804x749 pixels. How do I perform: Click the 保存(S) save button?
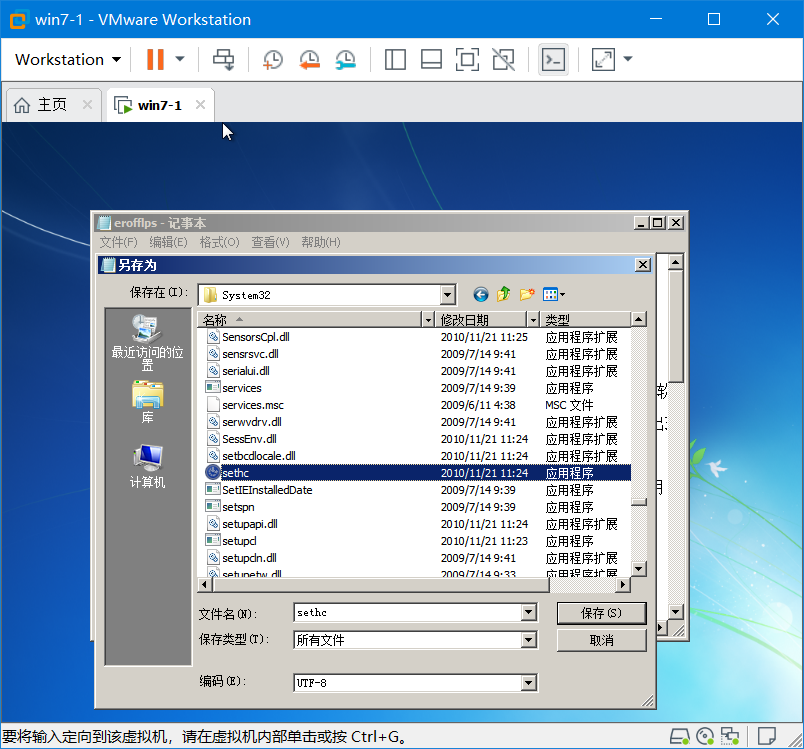(x=601, y=613)
